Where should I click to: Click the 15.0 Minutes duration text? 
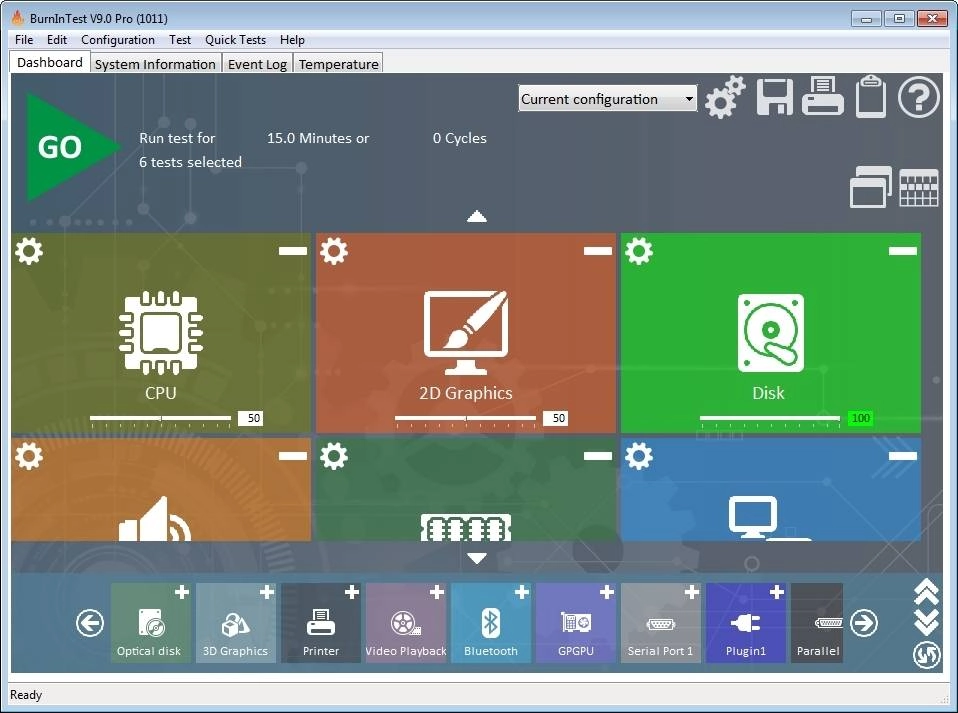[318, 138]
